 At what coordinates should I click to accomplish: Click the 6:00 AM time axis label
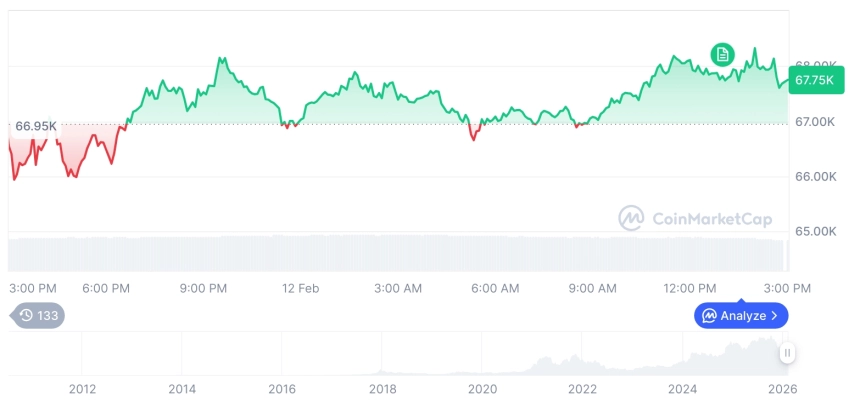(495, 288)
